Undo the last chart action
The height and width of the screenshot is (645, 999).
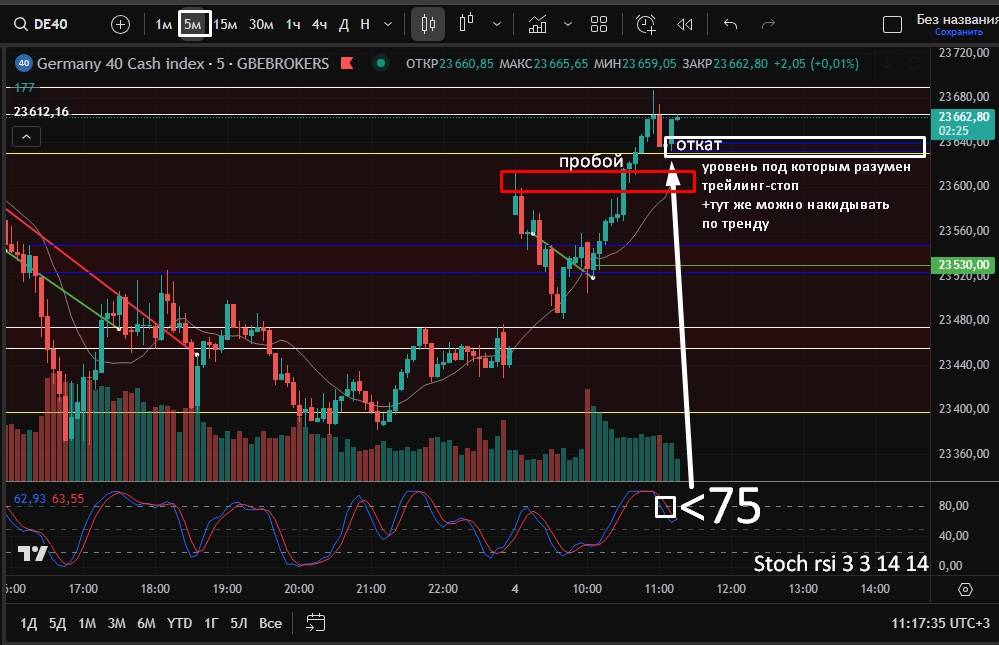(730, 24)
